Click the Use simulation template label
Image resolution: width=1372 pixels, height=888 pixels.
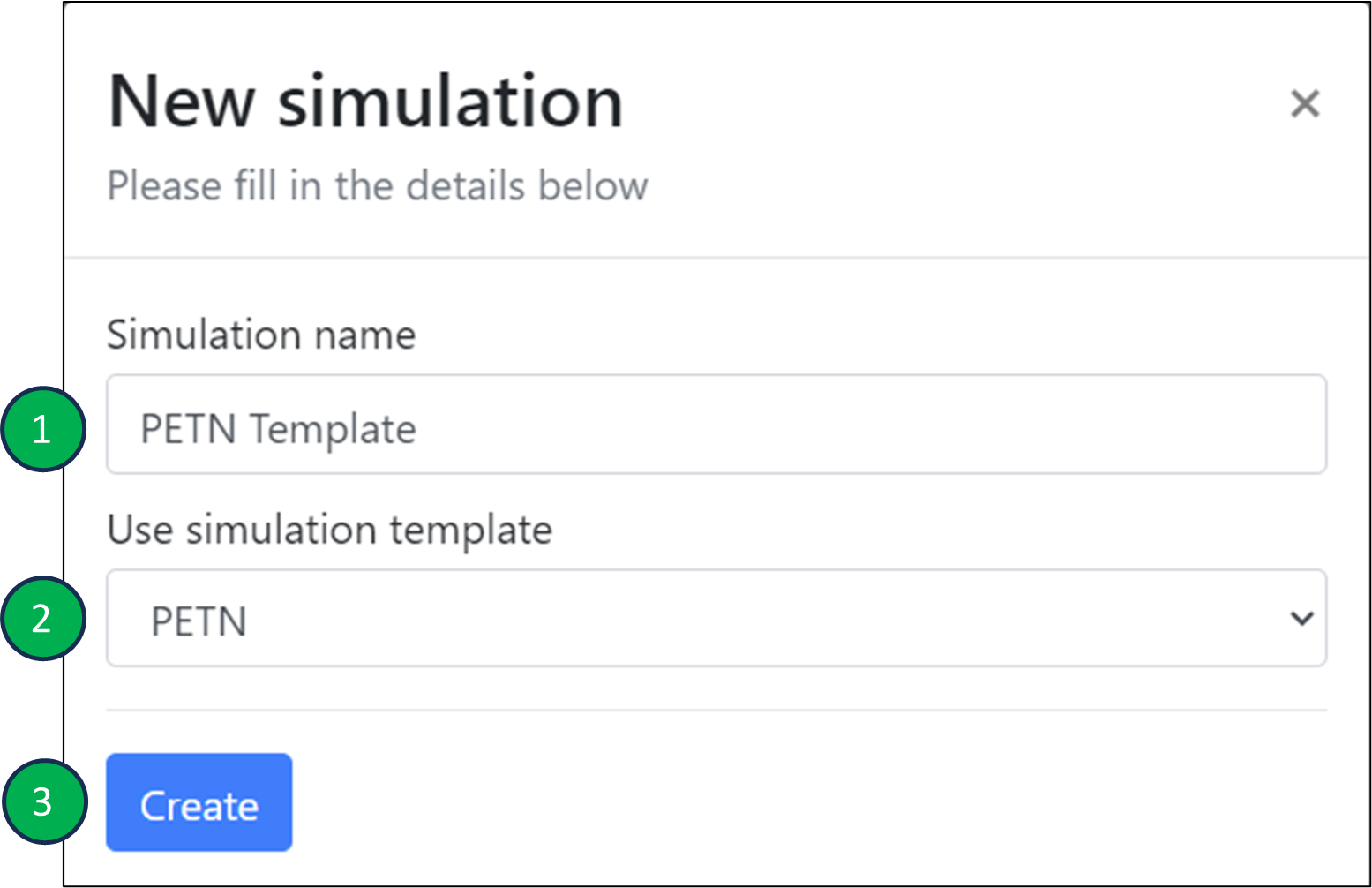pyautogui.click(x=329, y=530)
